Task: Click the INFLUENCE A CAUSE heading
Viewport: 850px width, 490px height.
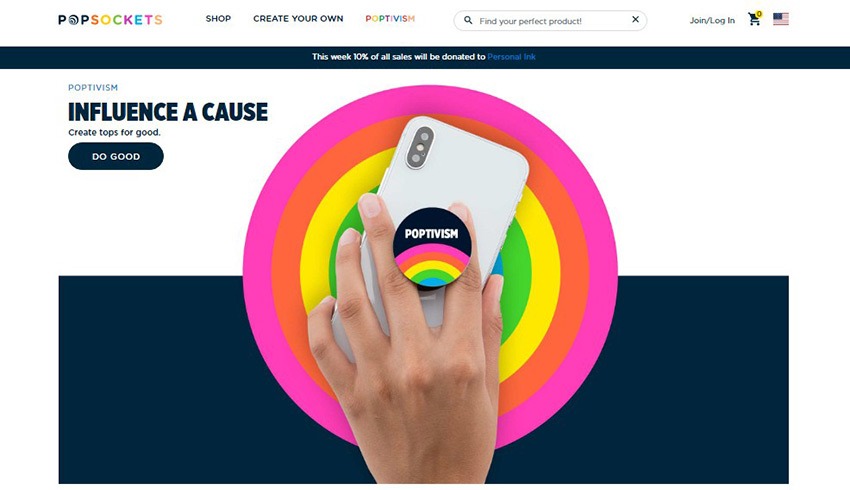Action: tap(168, 112)
